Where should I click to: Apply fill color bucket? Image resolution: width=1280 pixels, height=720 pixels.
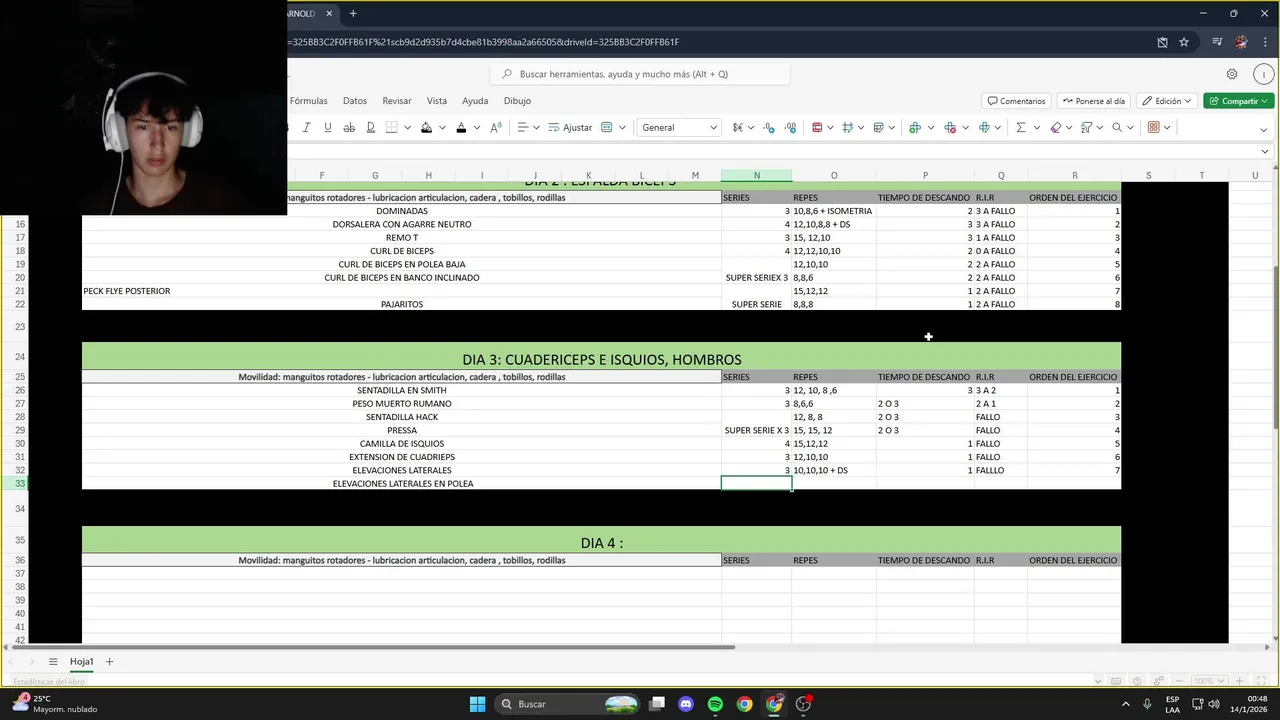[x=427, y=128]
